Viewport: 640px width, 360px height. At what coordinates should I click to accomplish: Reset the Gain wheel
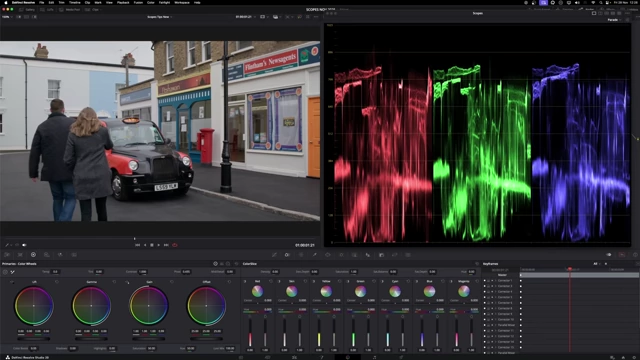[x=172, y=282]
